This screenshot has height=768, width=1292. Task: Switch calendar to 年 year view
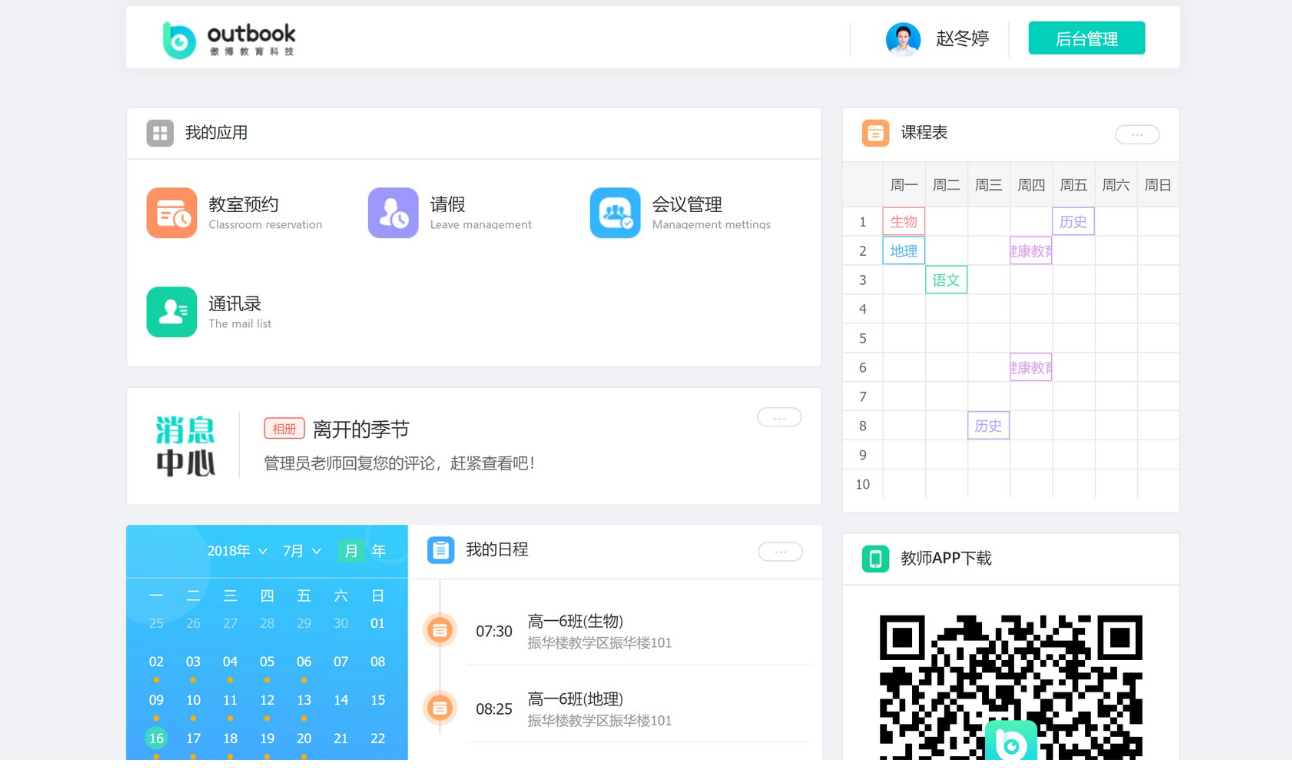point(379,551)
